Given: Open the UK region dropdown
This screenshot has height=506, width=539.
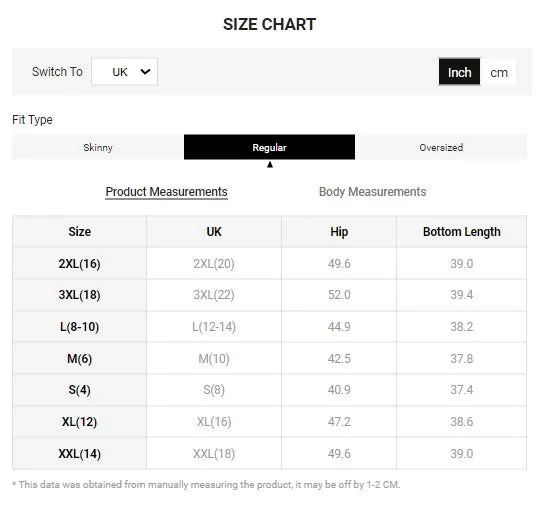Looking at the screenshot, I should (124, 72).
